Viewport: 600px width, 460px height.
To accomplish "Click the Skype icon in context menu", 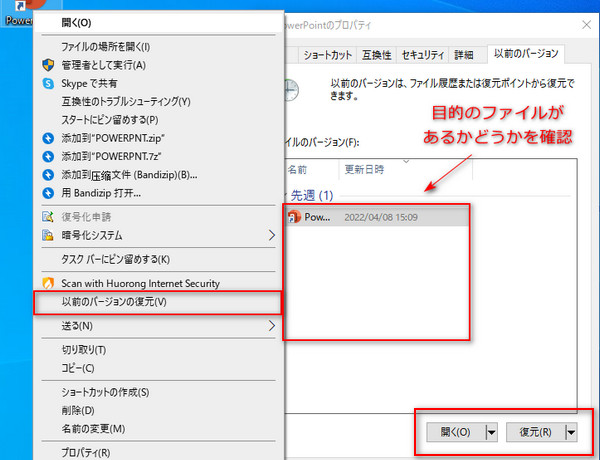I will pos(48,83).
